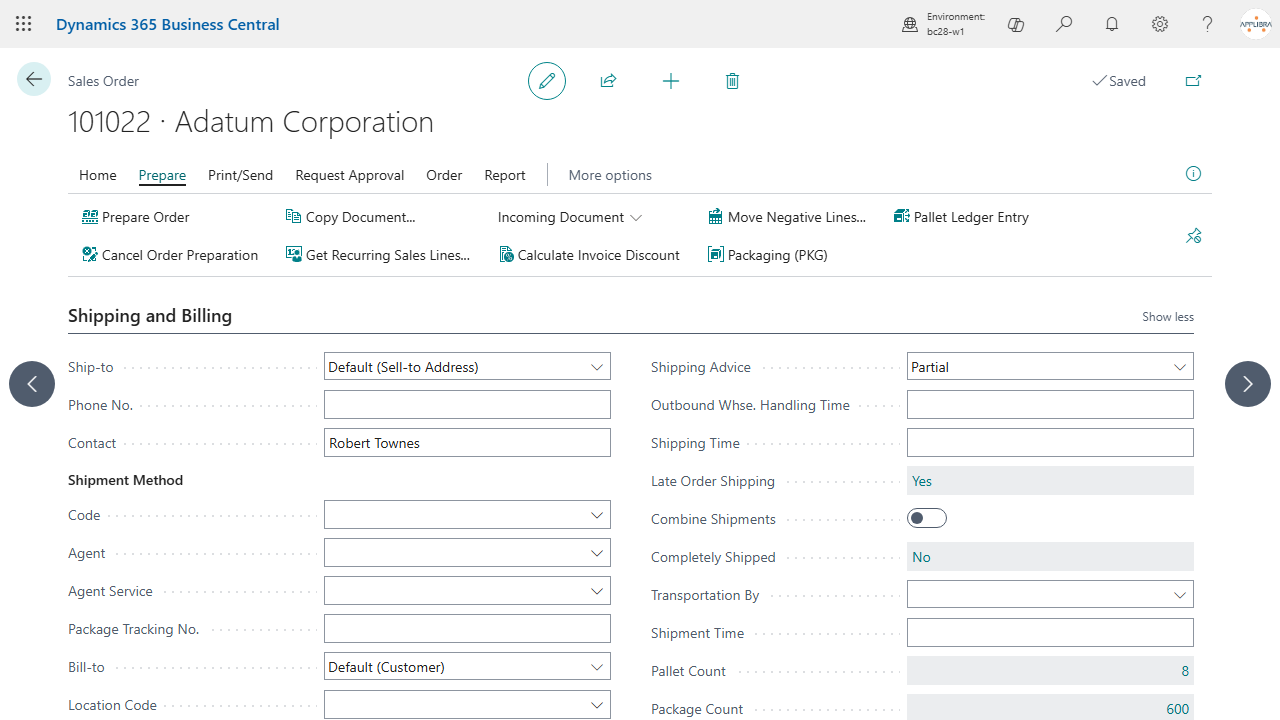Click the Completely Shipped No value
The height and width of the screenshot is (720, 1280).
pyautogui.click(x=1050, y=557)
